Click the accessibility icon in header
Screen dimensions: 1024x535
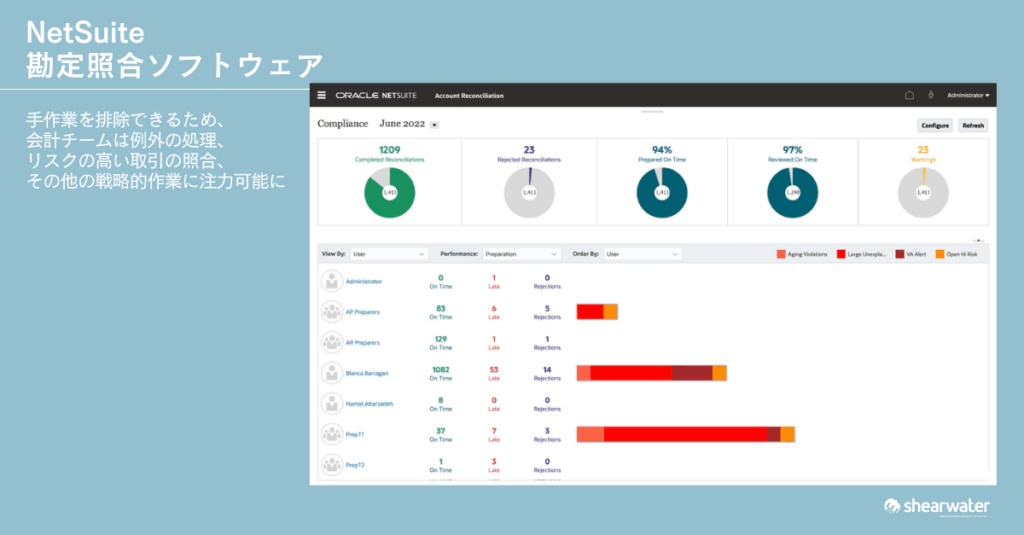pos(931,95)
